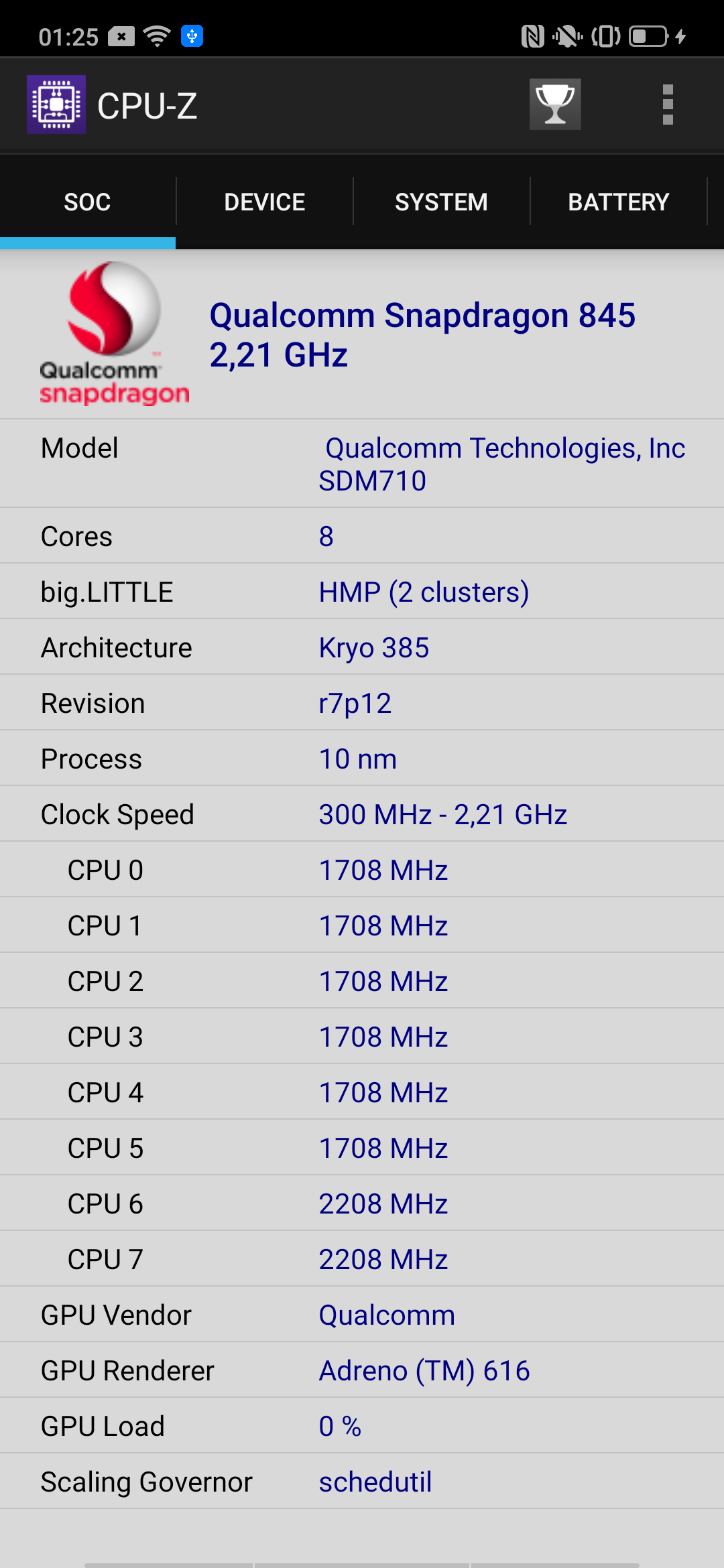The width and height of the screenshot is (724, 1568).
Task: Switch to the DEVICE tab
Action: coord(265,202)
